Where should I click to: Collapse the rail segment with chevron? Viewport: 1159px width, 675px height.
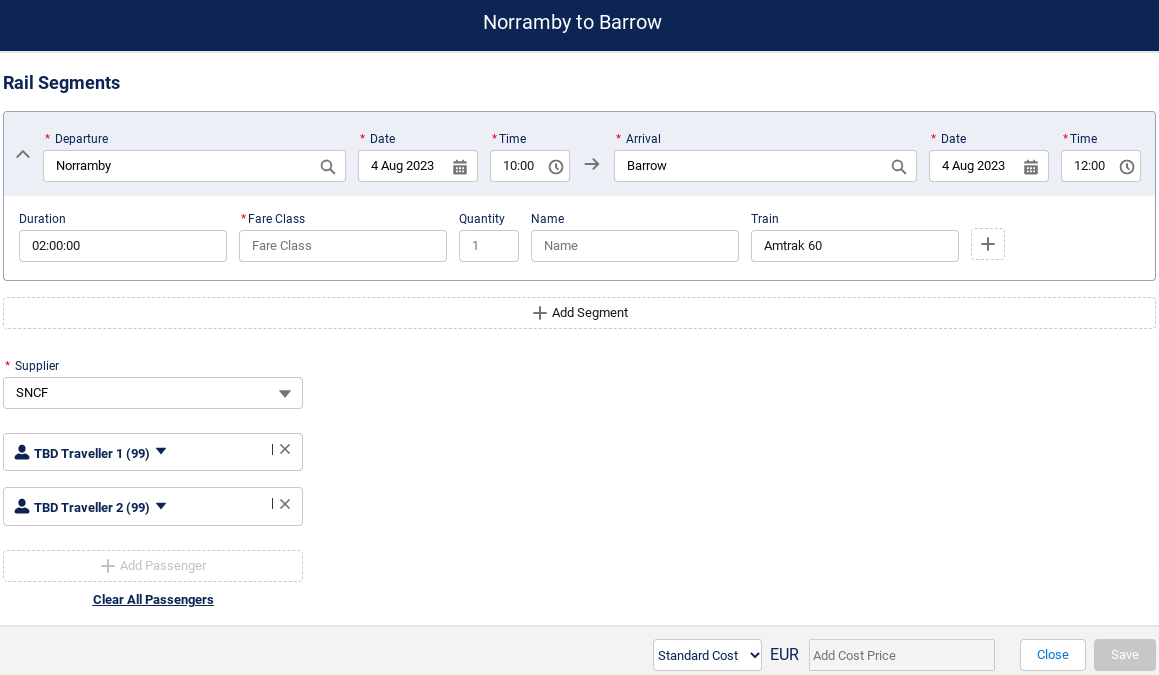[23, 155]
